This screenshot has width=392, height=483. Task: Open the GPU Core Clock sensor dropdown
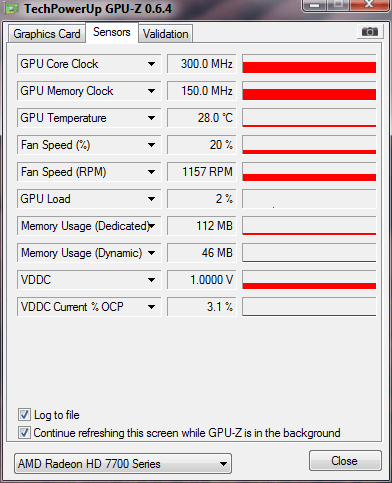click(x=151, y=64)
